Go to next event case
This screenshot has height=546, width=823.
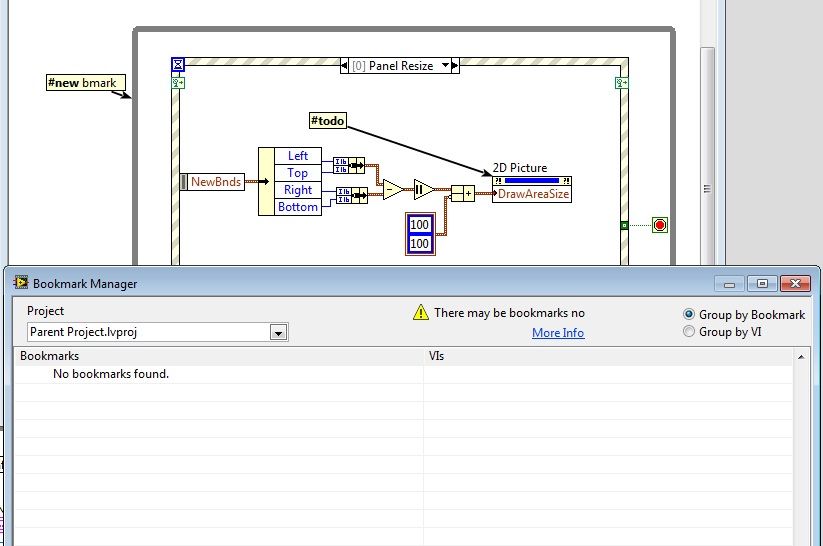(455, 66)
